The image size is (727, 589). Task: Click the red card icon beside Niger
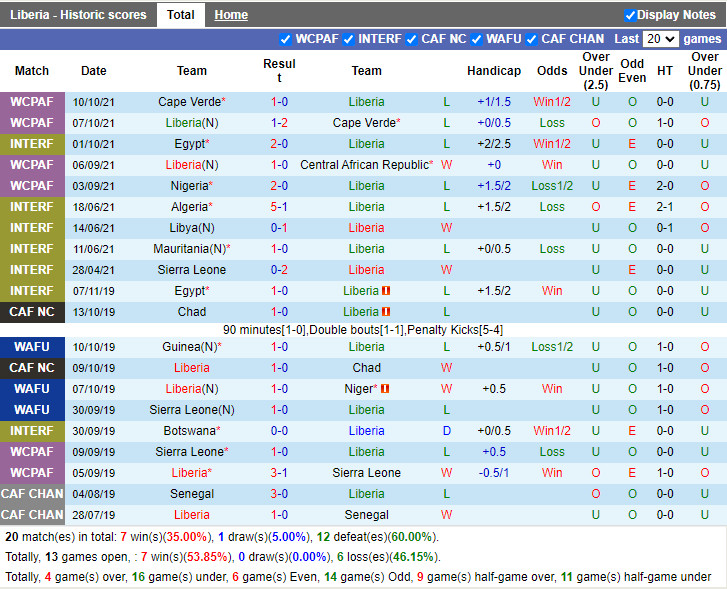(x=385, y=389)
